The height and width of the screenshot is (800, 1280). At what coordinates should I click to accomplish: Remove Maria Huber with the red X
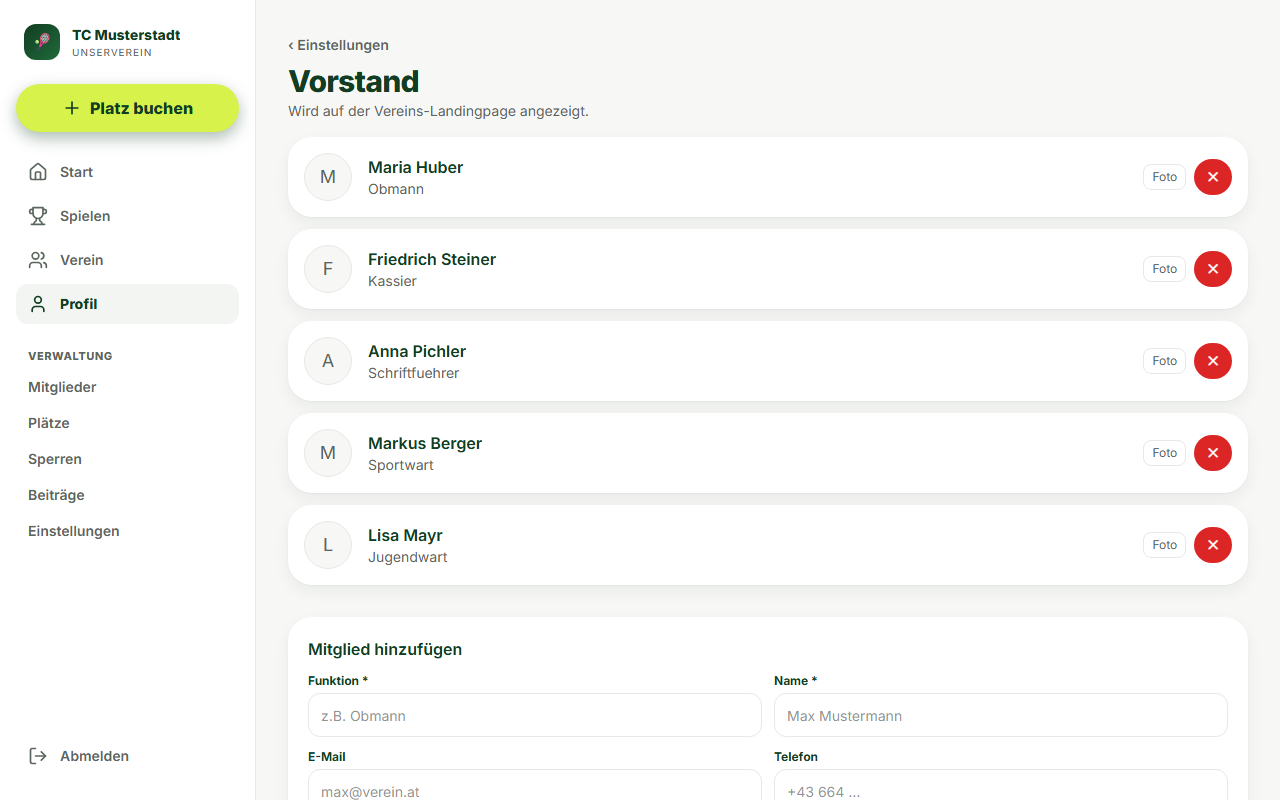[x=1213, y=177]
